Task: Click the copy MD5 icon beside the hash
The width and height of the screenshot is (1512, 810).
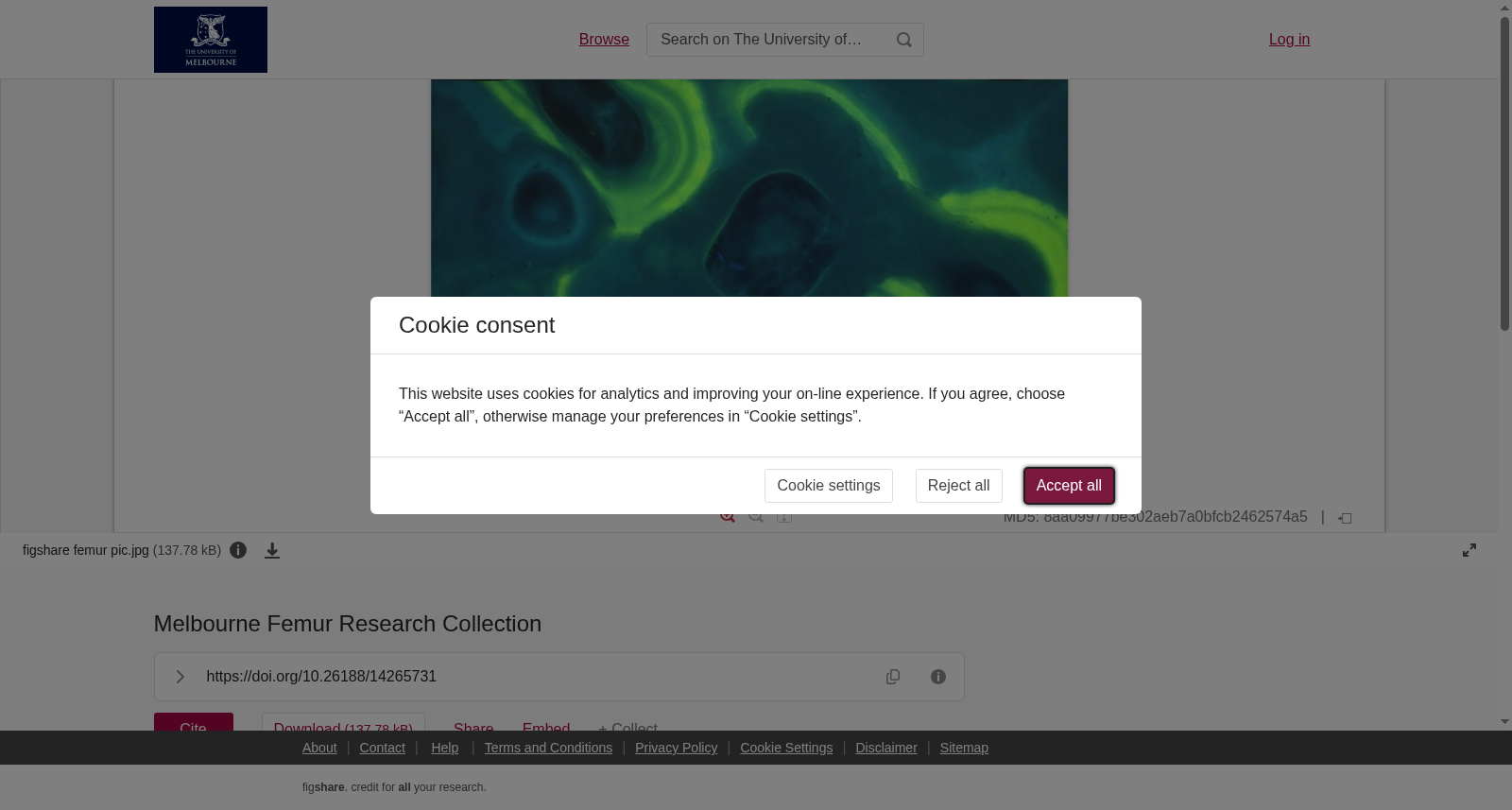Action: (1345, 518)
